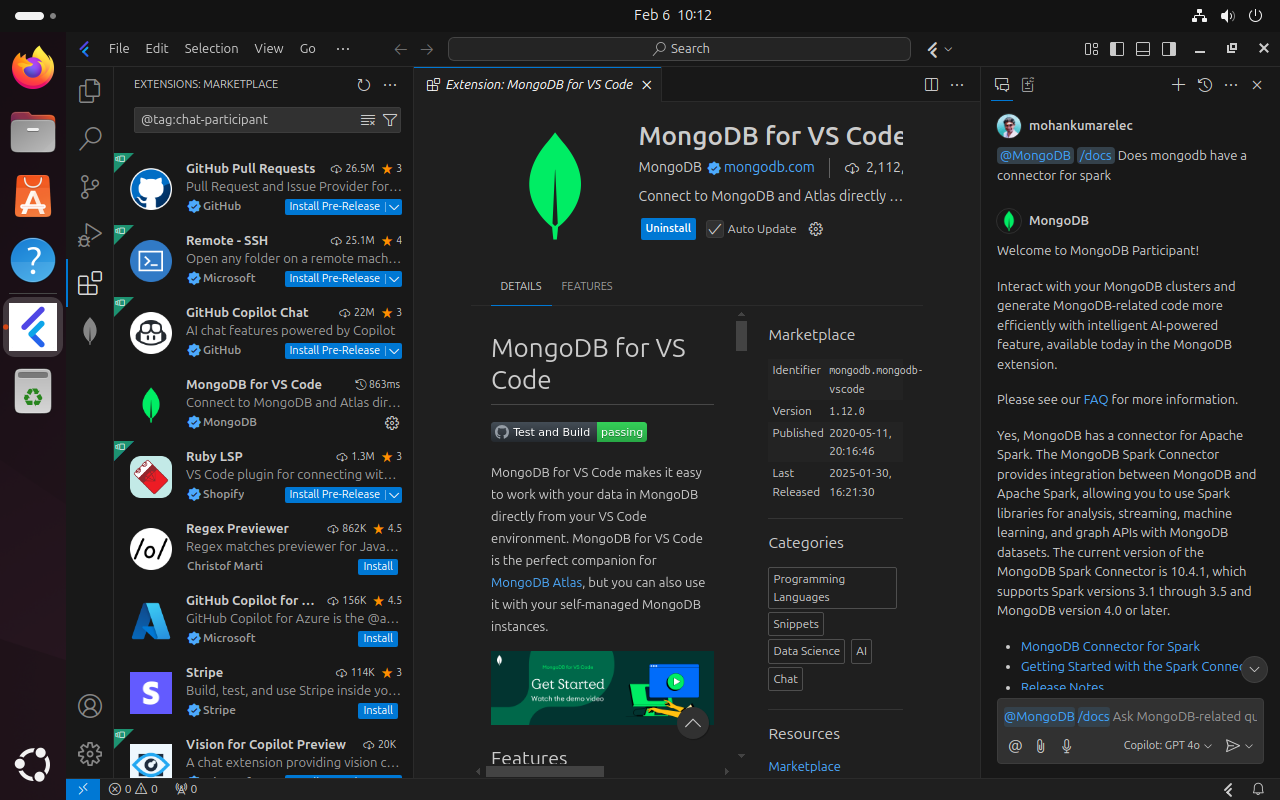1280x800 pixels.
Task: Open the Run and Debug view
Action: tap(90, 235)
